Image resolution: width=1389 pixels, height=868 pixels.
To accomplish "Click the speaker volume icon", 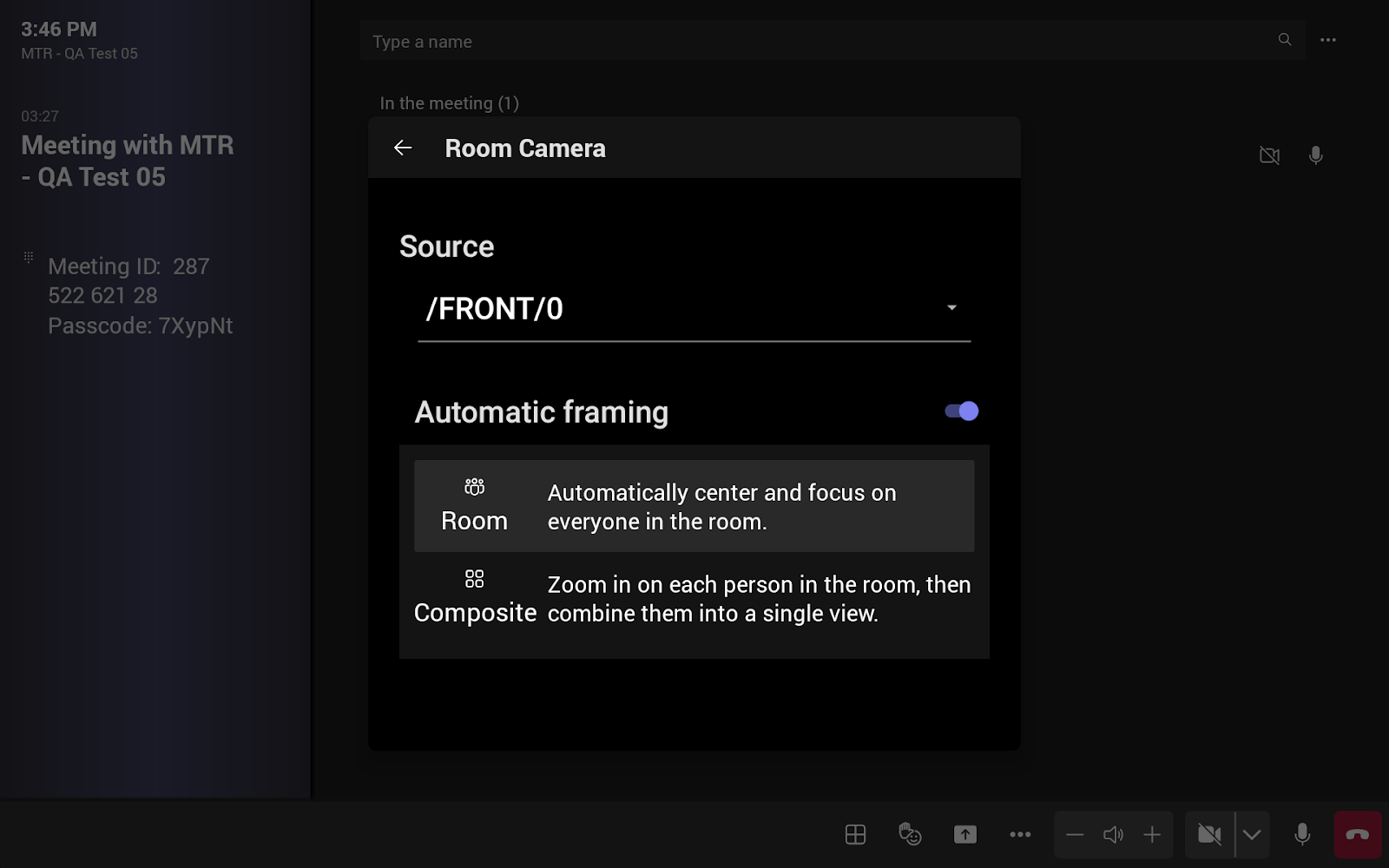I will [1113, 835].
